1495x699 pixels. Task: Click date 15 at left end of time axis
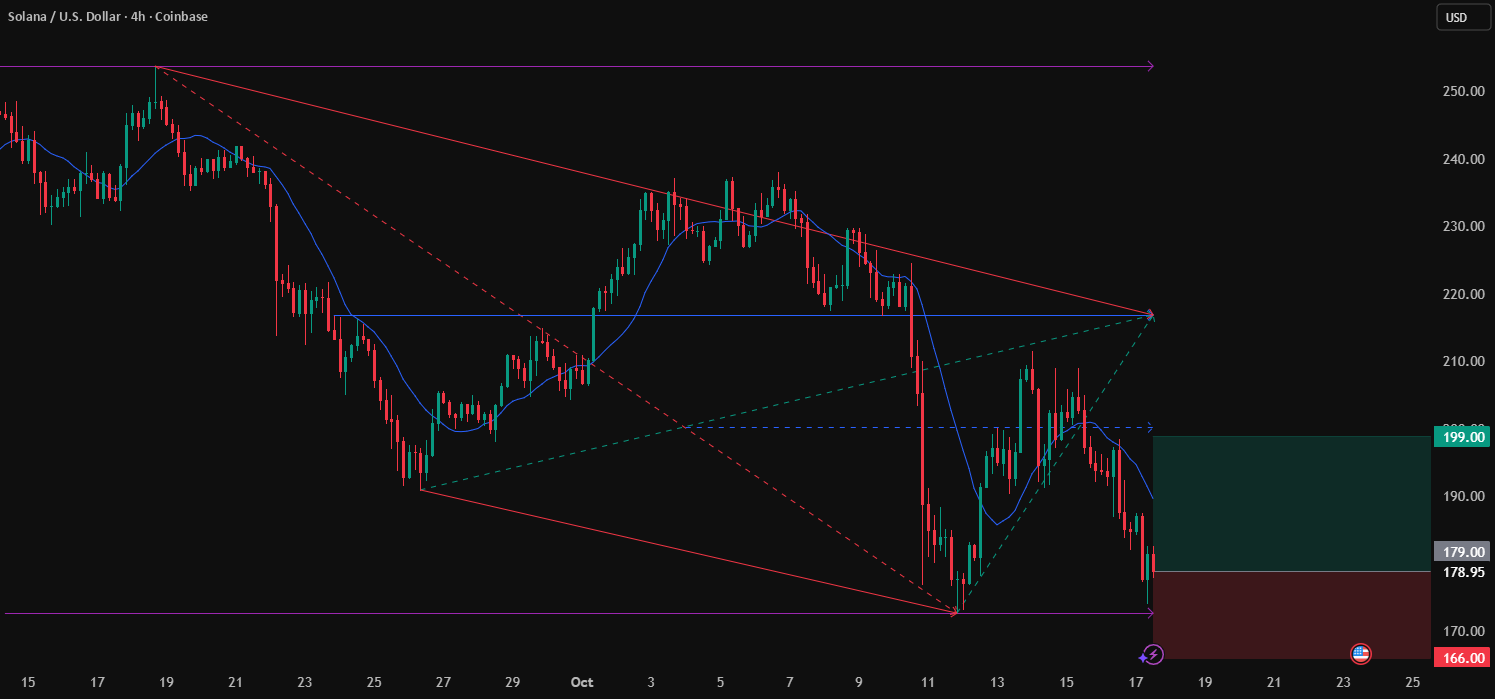click(x=28, y=683)
